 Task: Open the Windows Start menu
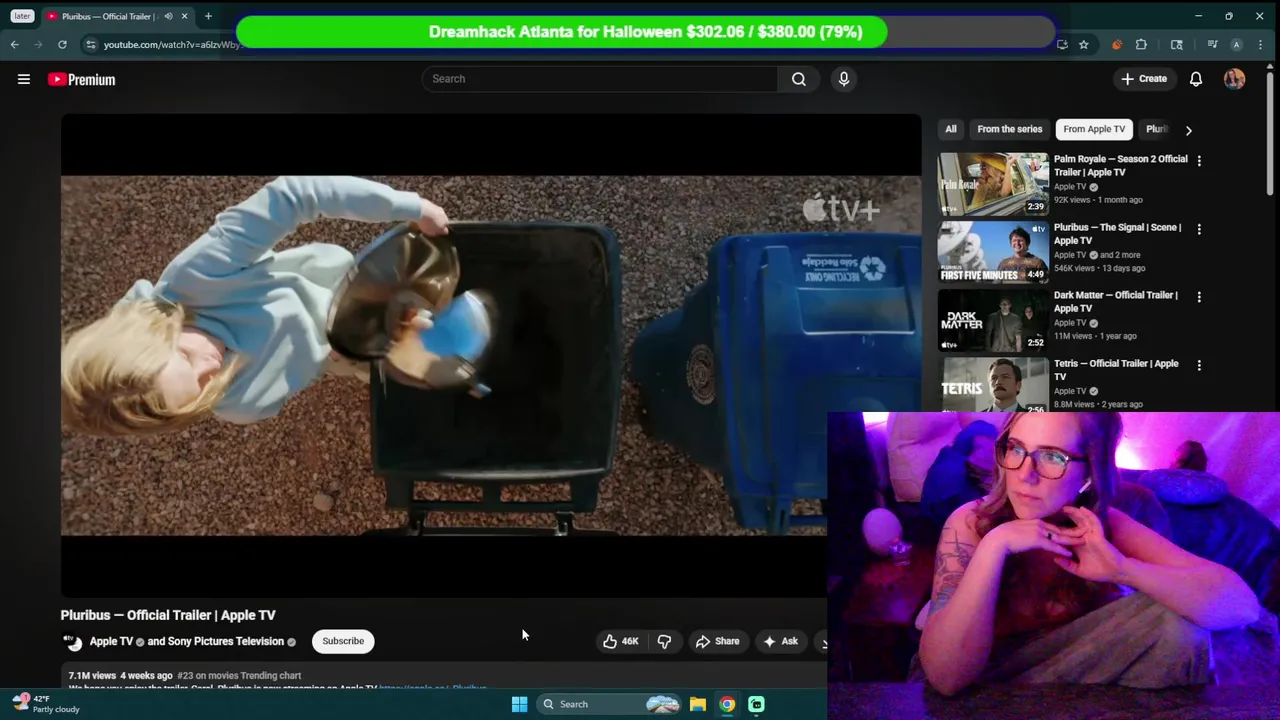coord(519,704)
